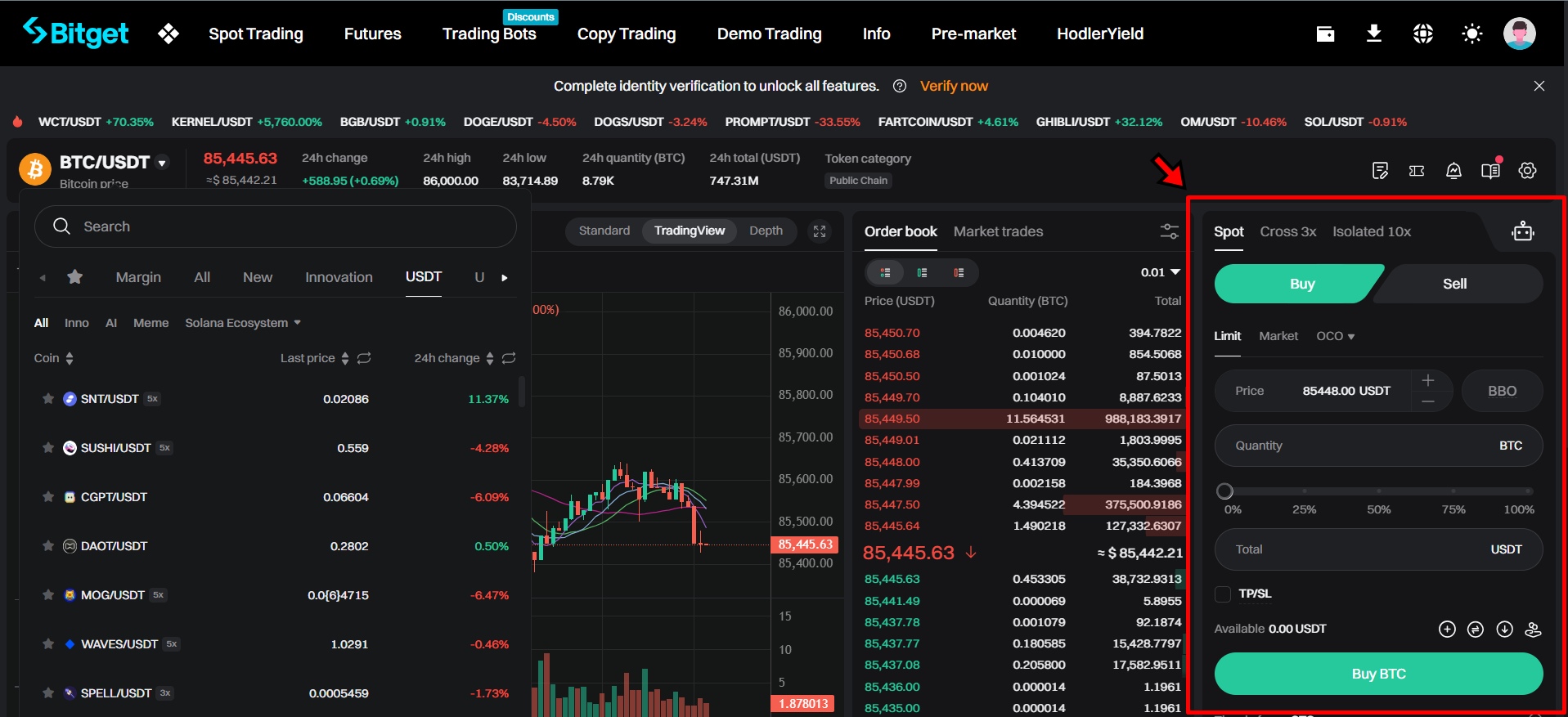Click the P2P buy crypto icon
Viewport: 1568px width, 717px height.
pos(1533,629)
